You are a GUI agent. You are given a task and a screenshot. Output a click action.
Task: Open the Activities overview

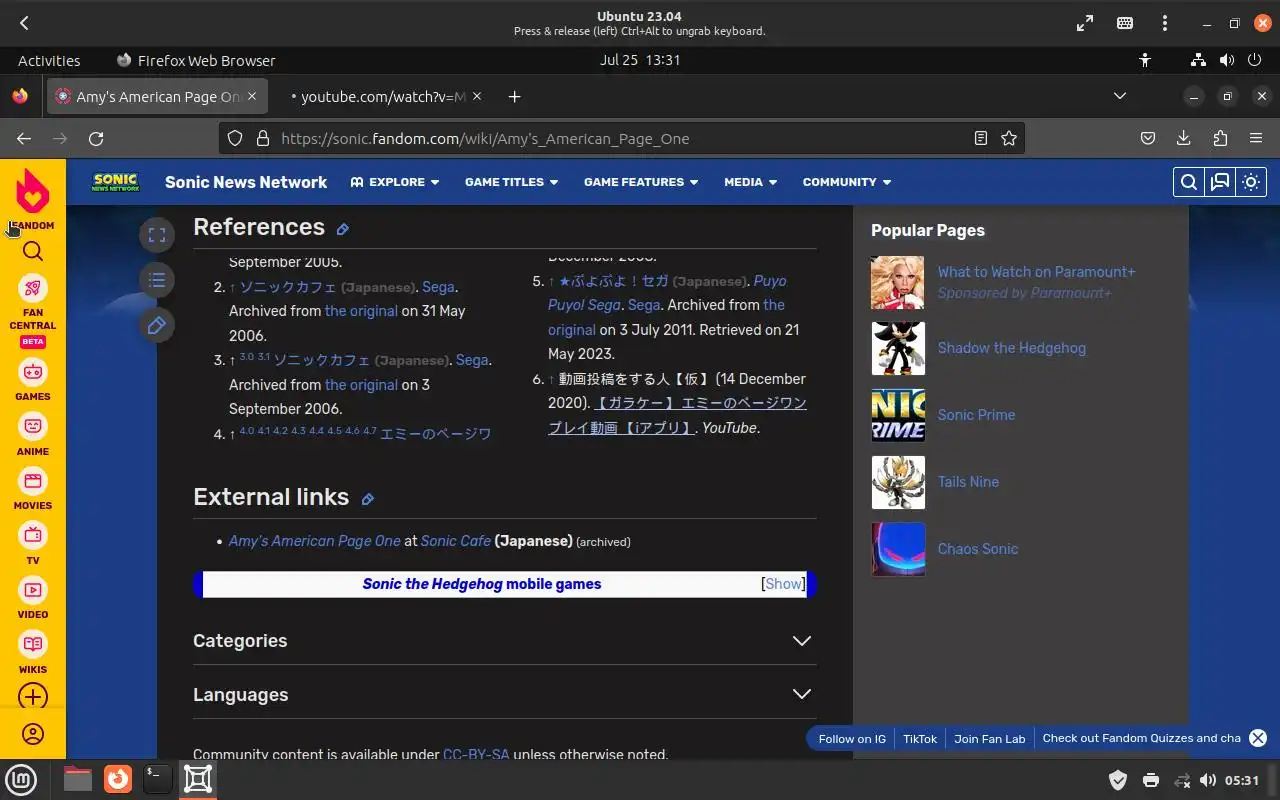pos(49,60)
